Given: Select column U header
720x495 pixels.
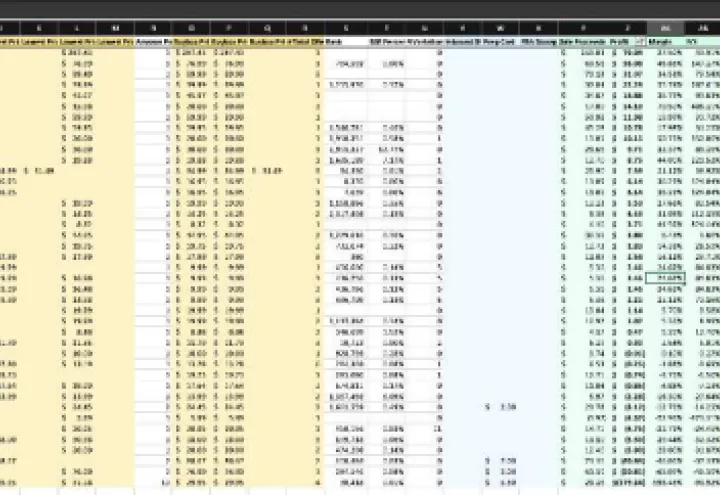Looking at the screenshot, I should click(x=425, y=28).
